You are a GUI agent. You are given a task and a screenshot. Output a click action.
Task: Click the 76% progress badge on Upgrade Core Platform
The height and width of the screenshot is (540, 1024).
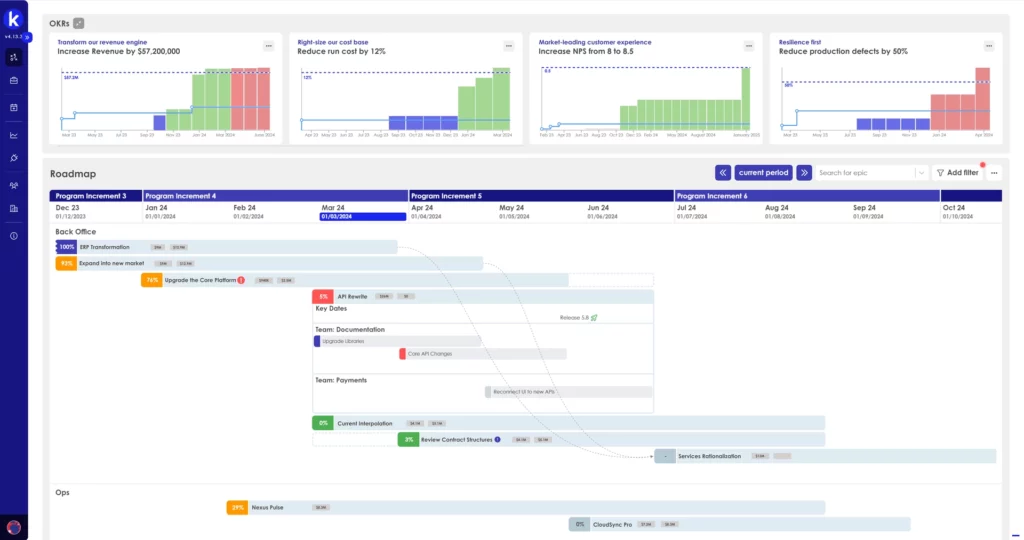tap(152, 280)
